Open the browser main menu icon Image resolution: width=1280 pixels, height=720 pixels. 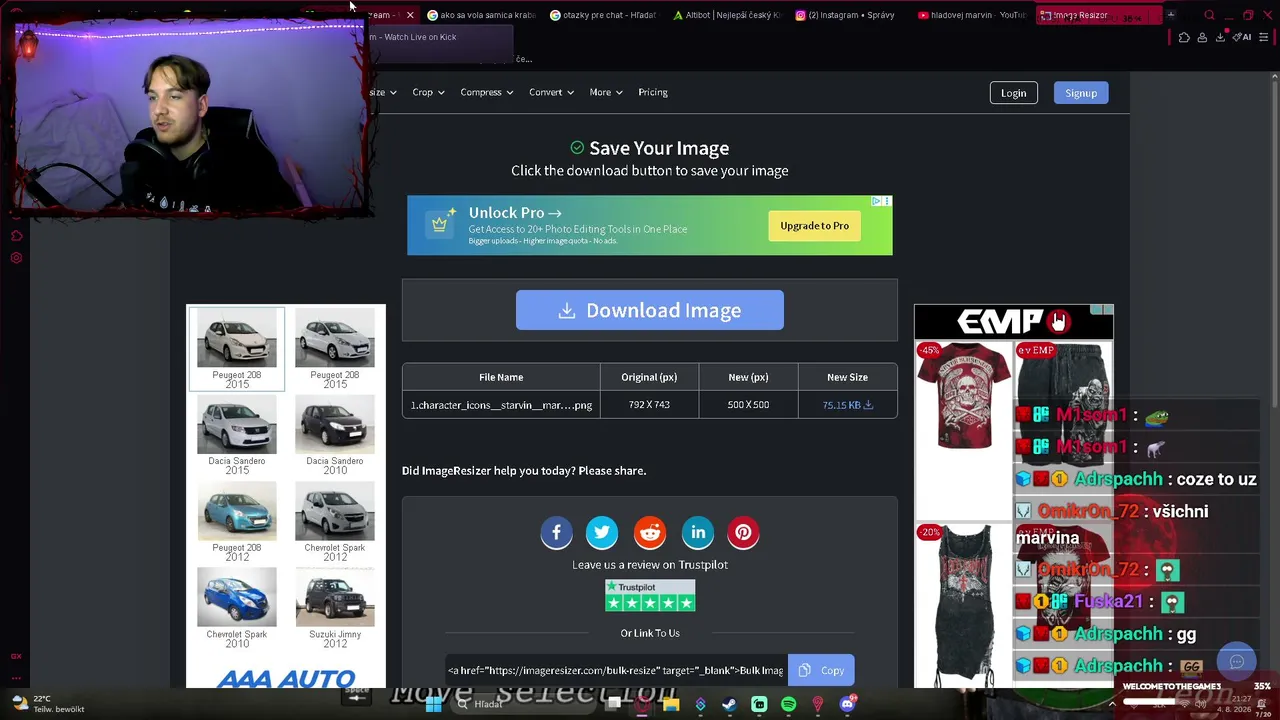click(1264, 37)
